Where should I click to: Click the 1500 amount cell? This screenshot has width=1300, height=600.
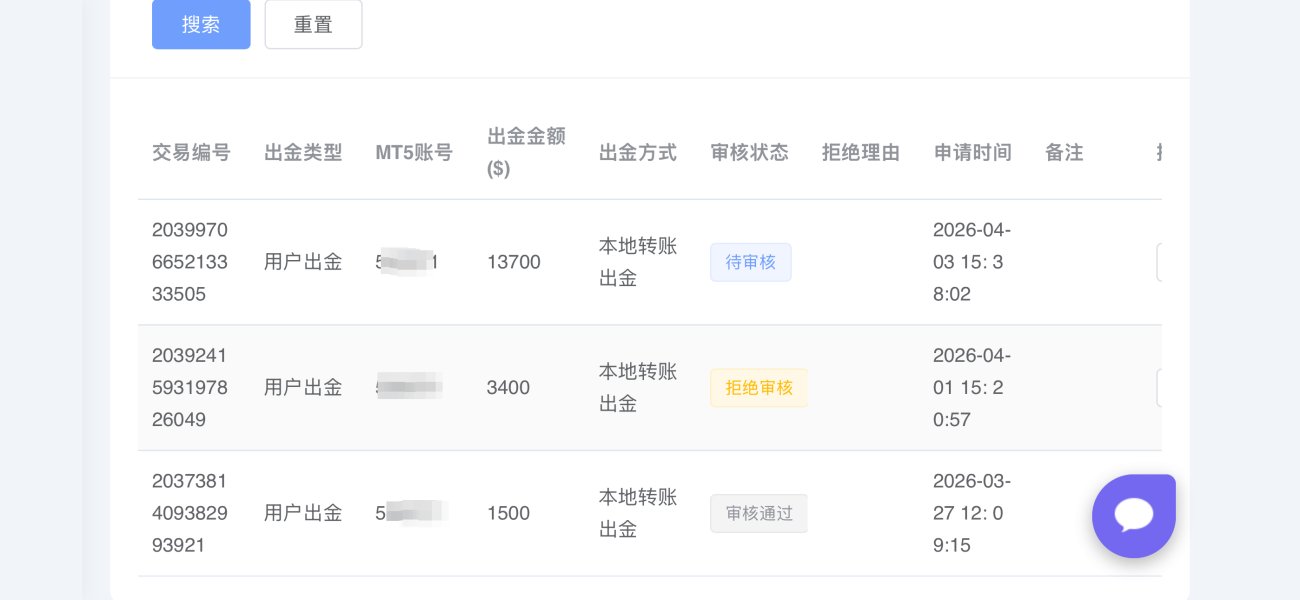pyautogui.click(x=508, y=513)
